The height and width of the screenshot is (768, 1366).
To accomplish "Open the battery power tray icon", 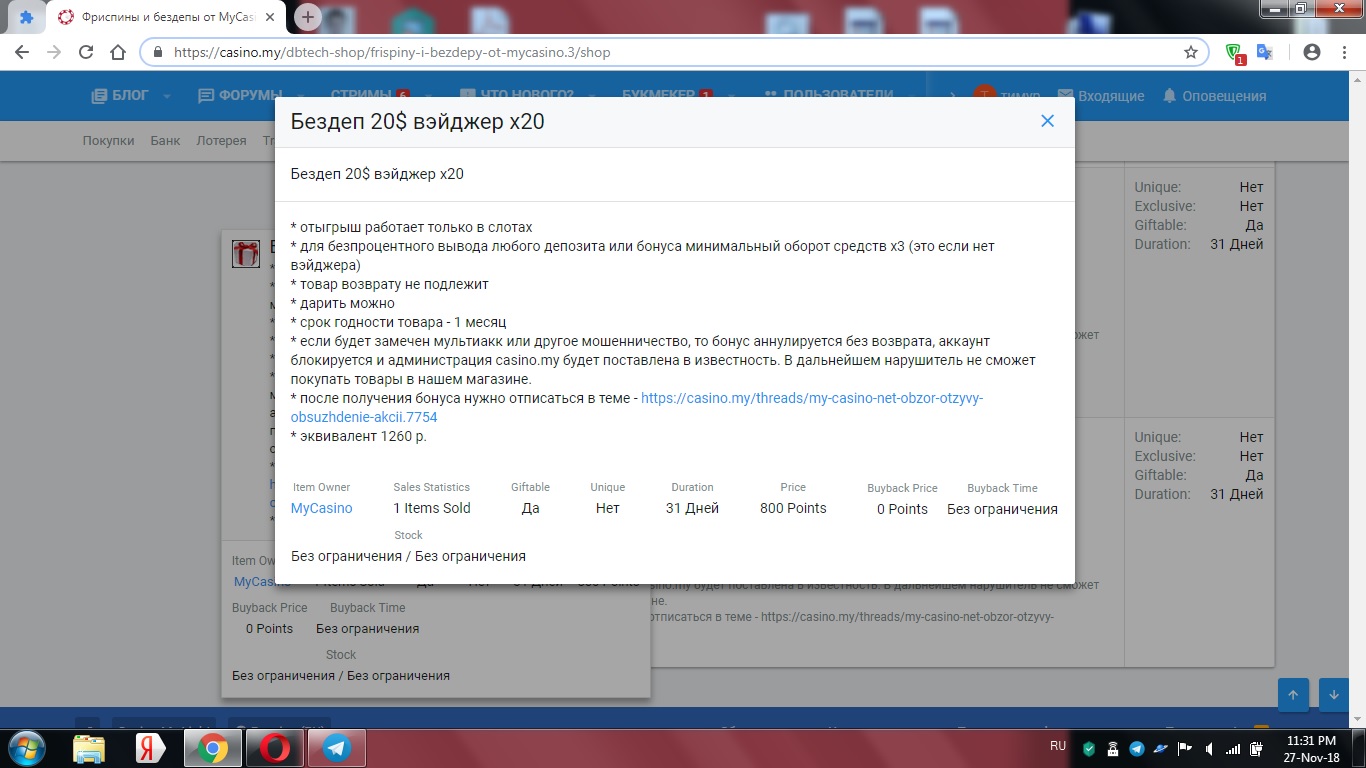I will 1257,748.
